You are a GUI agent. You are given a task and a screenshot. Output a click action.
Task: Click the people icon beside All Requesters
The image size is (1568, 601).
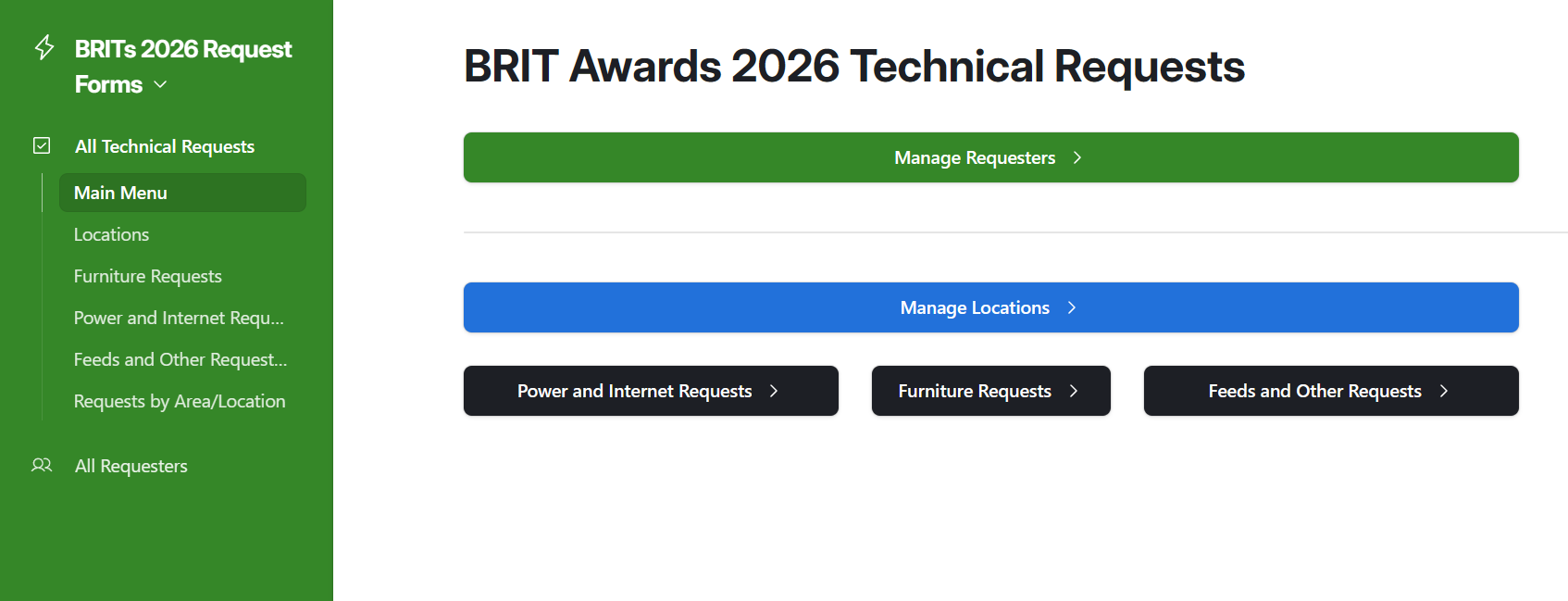click(42, 465)
